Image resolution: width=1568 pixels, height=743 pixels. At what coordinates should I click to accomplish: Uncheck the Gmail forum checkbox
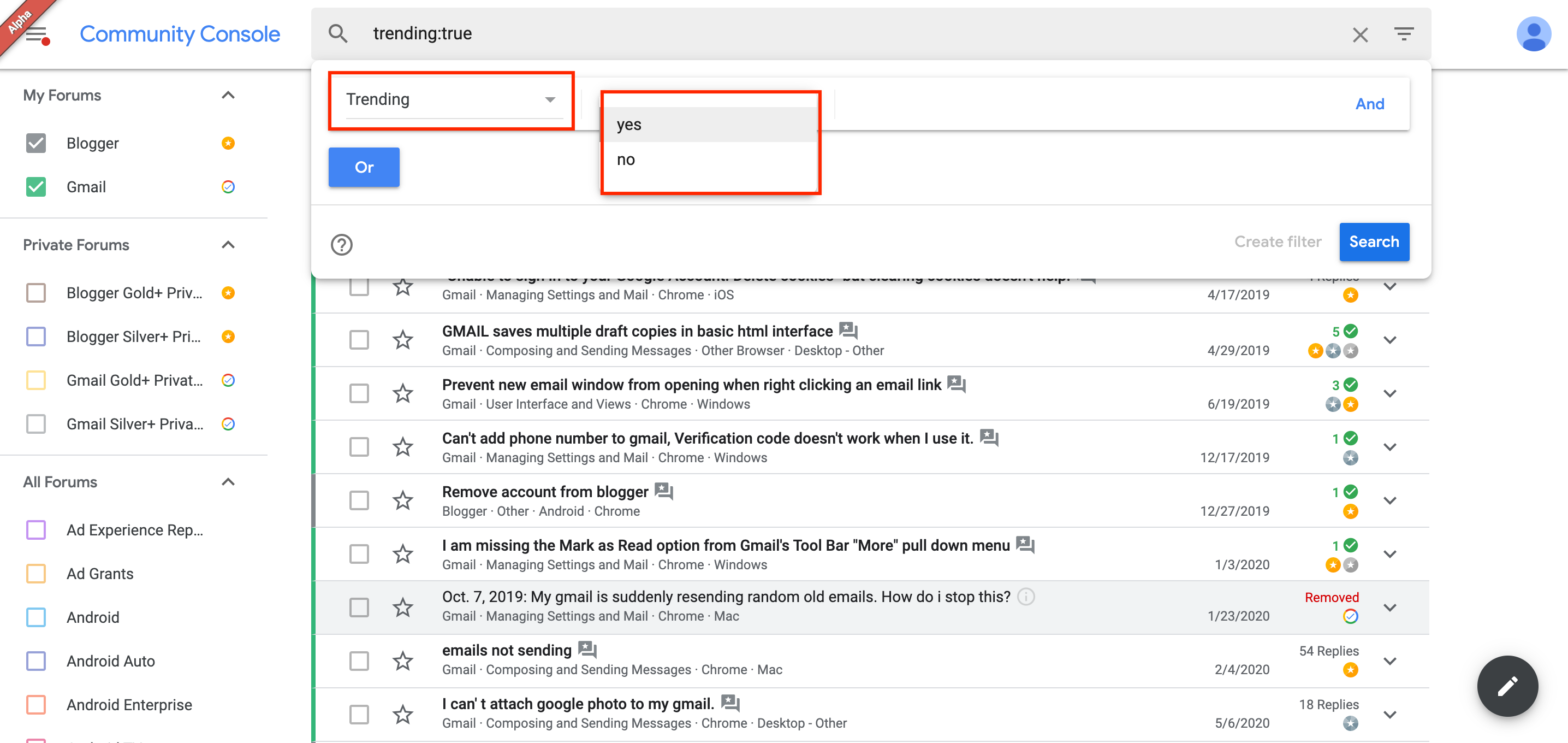pos(36,187)
